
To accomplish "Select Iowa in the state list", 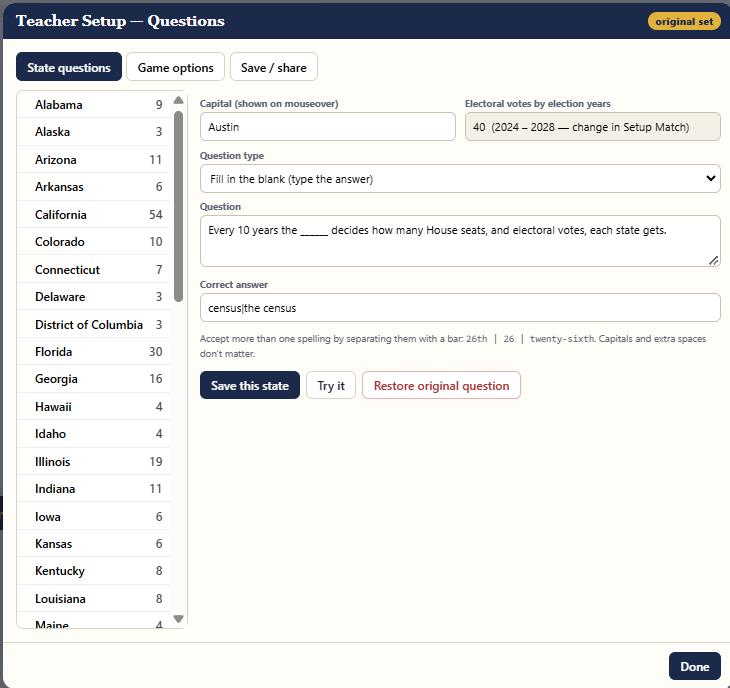I will click(x=94, y=516).
